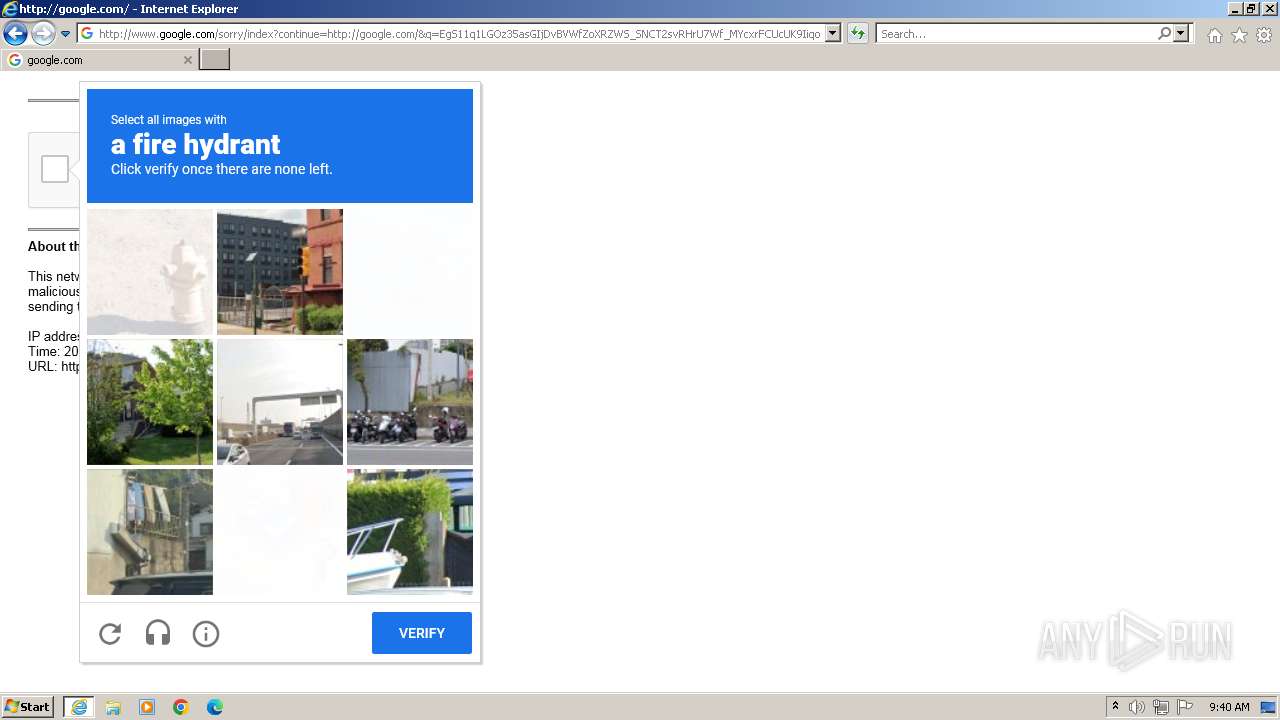Restore down the Internet Explorer window
1280x720 pixels.
[x=1251, y=9]
